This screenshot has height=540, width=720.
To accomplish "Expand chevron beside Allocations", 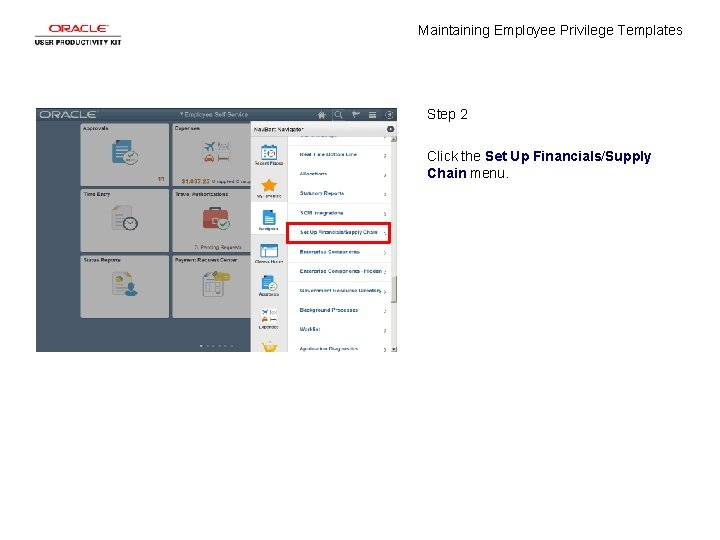I will (385, 175).
